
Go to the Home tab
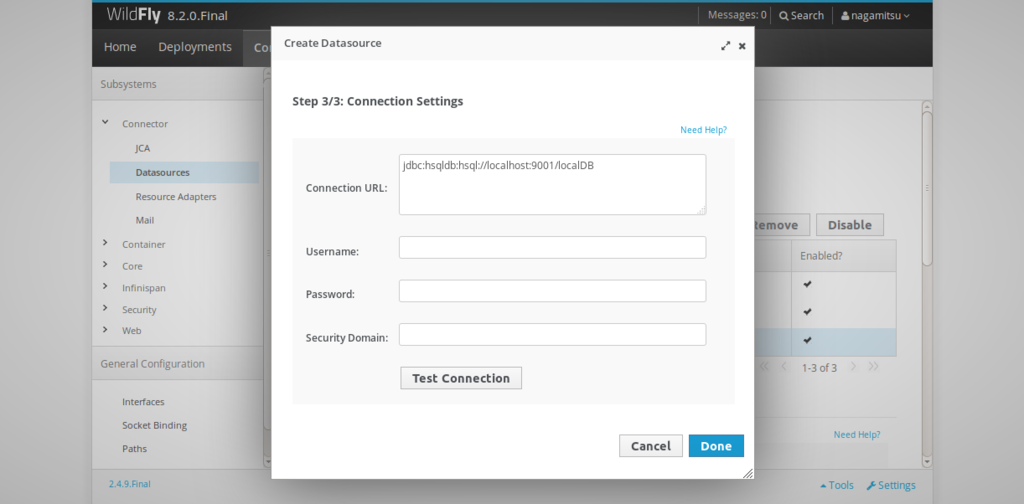[120, 47]
